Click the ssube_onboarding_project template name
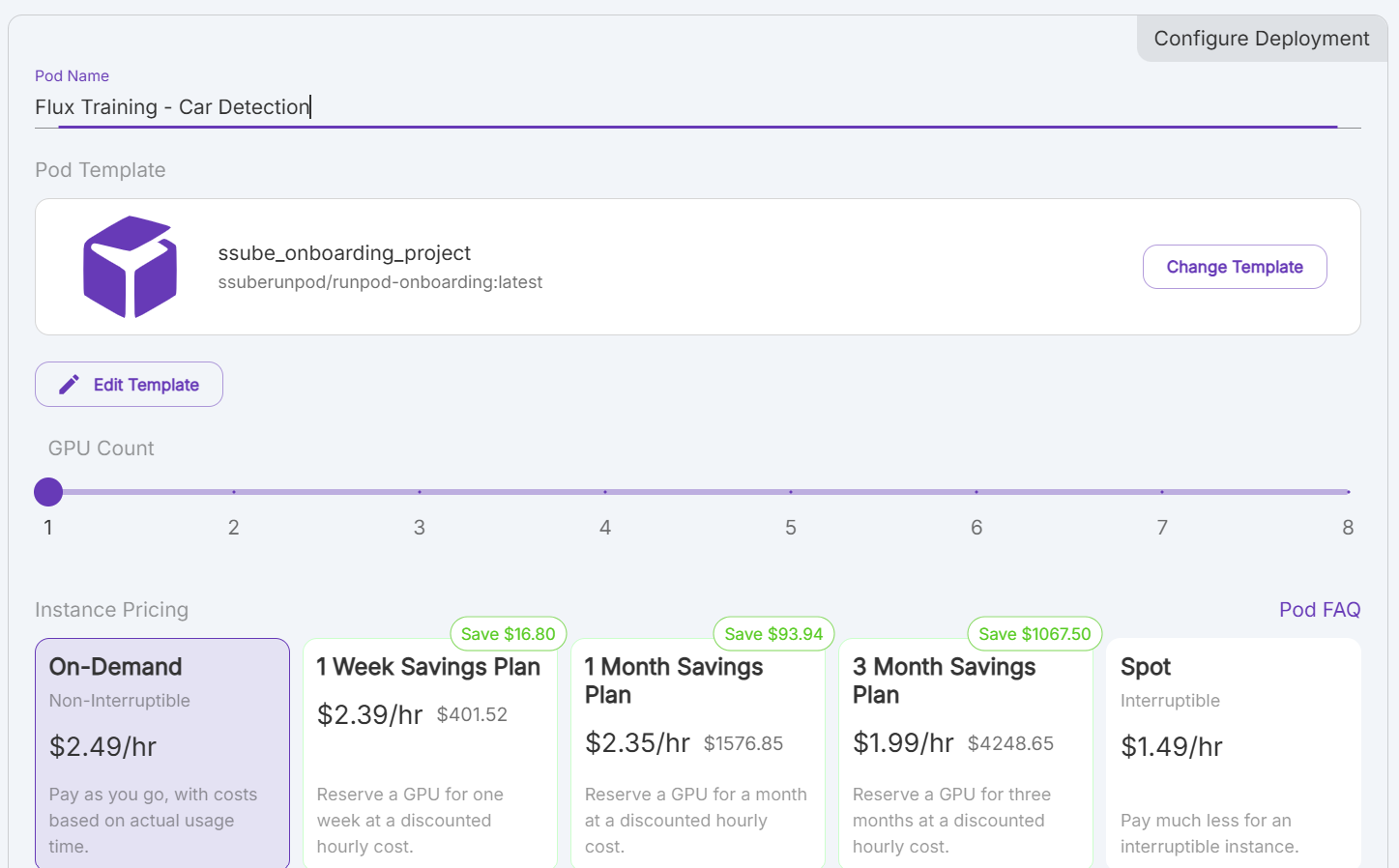 [344, 253]
